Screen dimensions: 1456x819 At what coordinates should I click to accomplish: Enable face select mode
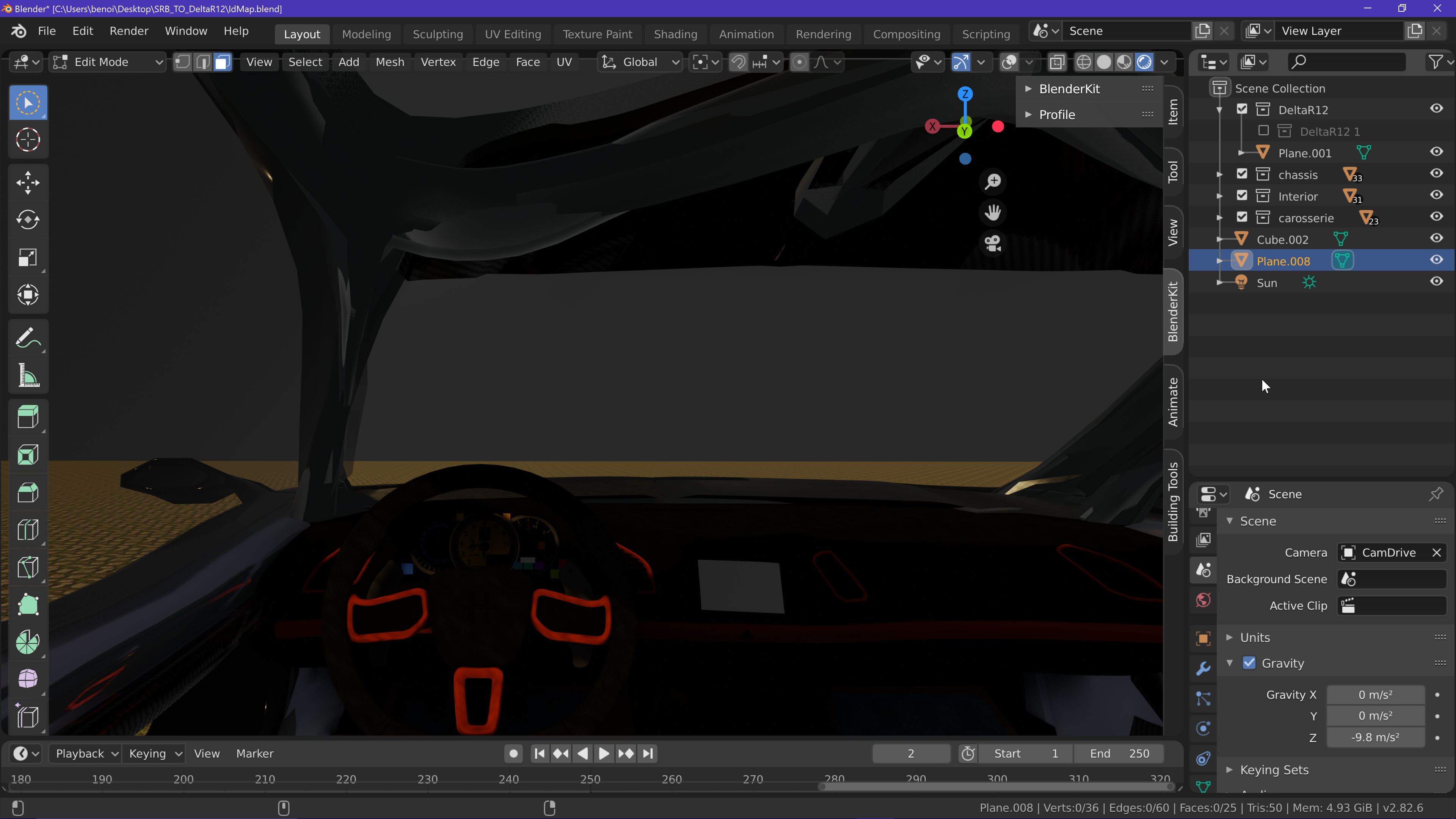point(223,62)
